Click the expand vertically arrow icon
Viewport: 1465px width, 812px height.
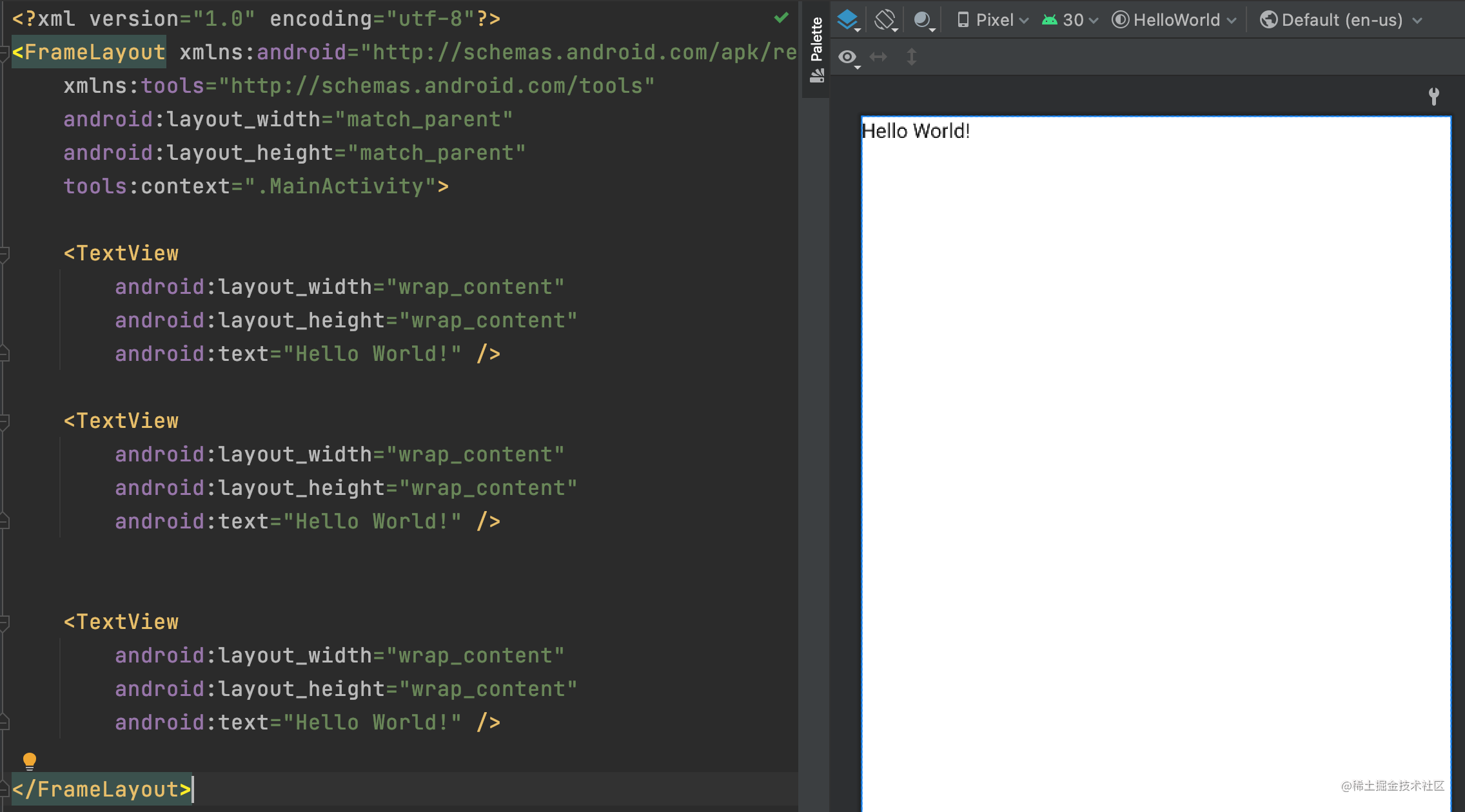click(x=911, y=57)
